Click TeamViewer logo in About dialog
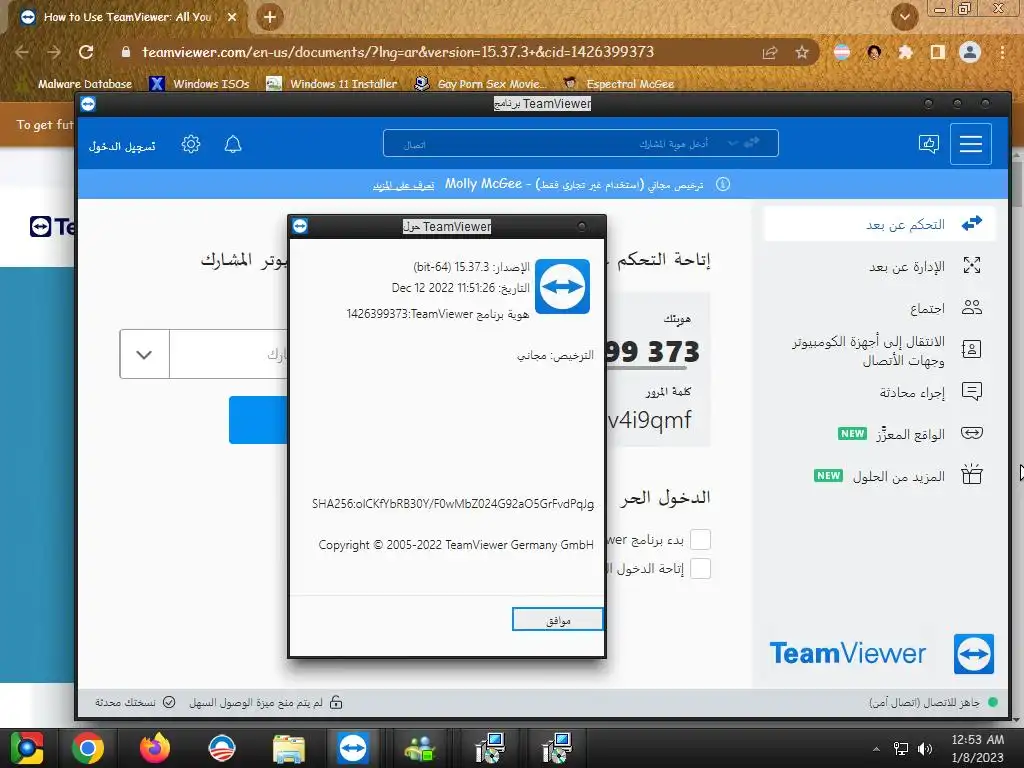This screenshot has width=1024, height=768. coord(562,286)
